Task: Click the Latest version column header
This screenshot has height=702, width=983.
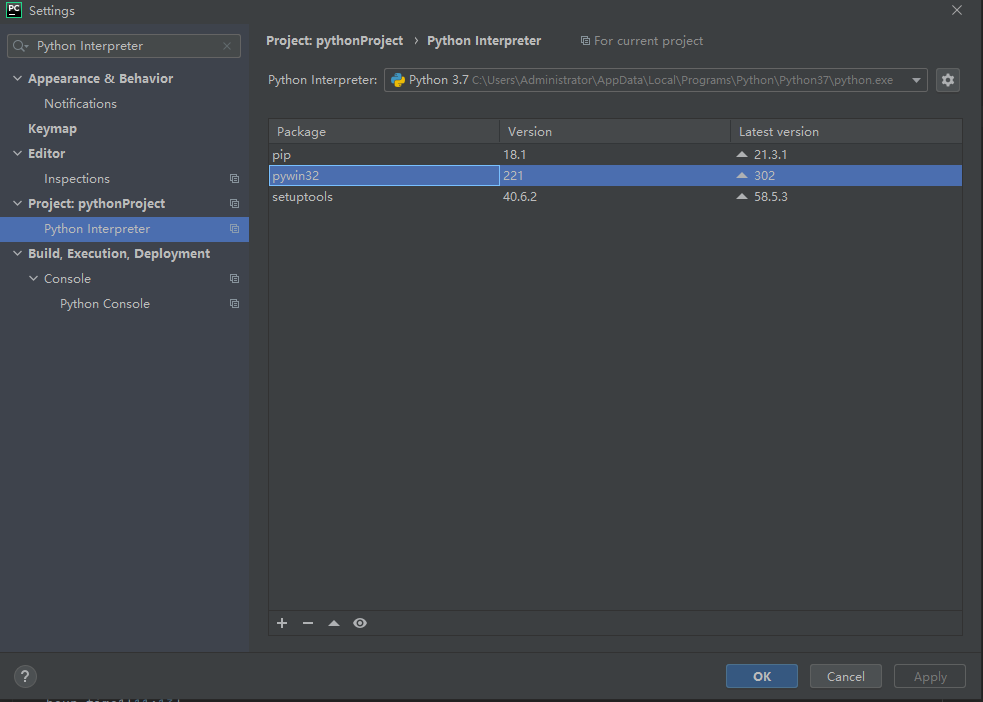Action: tap(846, 132)
